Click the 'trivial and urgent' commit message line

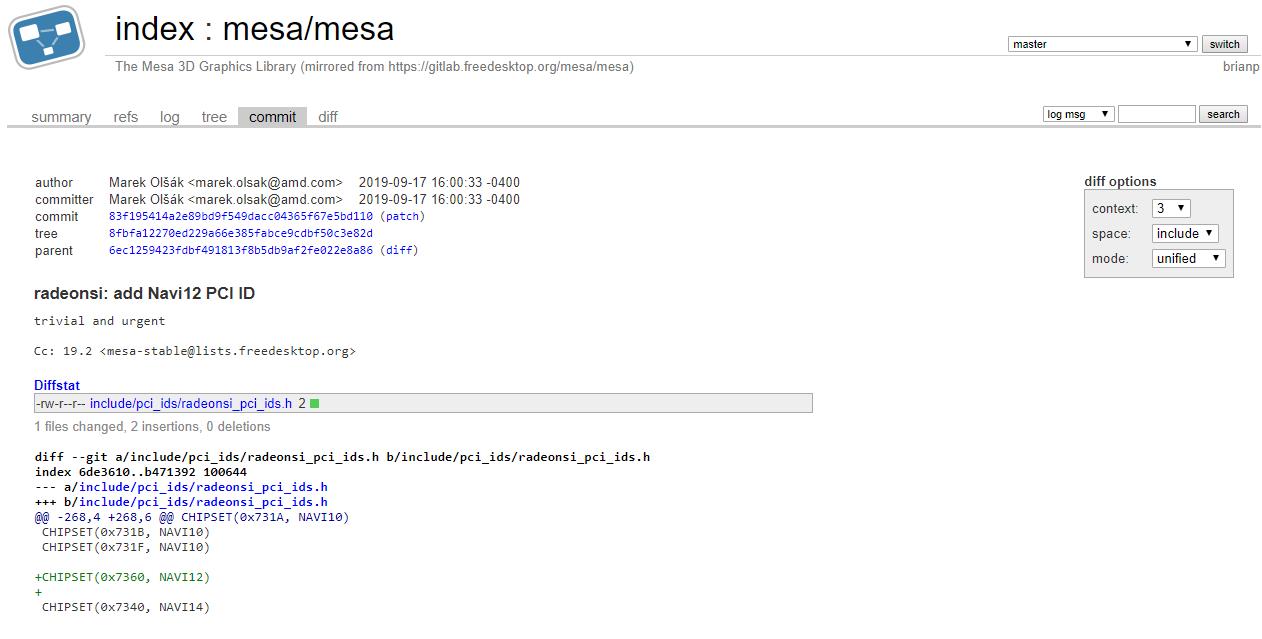[x=100, y=321]
